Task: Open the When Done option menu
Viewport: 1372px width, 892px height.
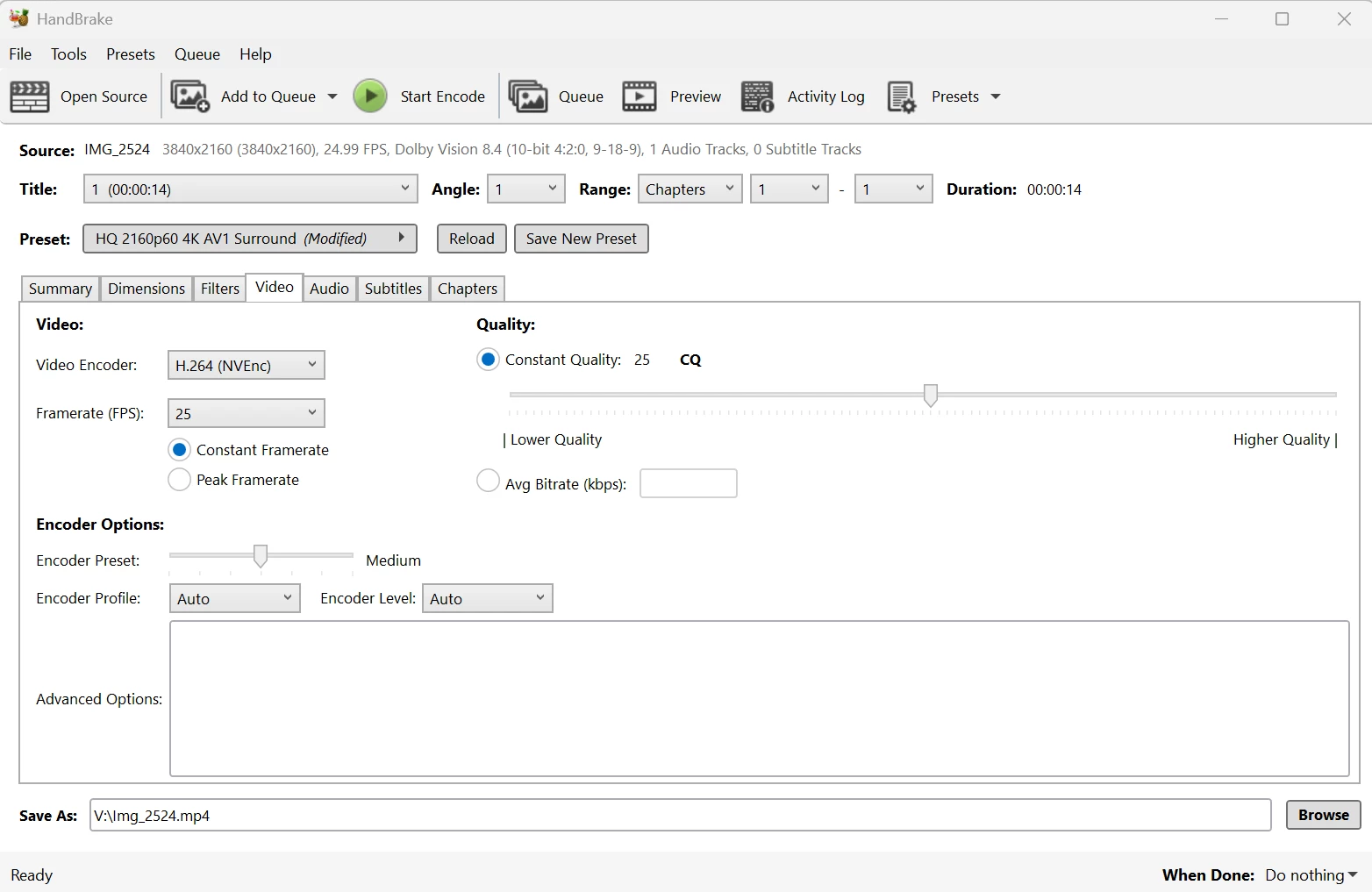Action: click(x=1311, y=874)
